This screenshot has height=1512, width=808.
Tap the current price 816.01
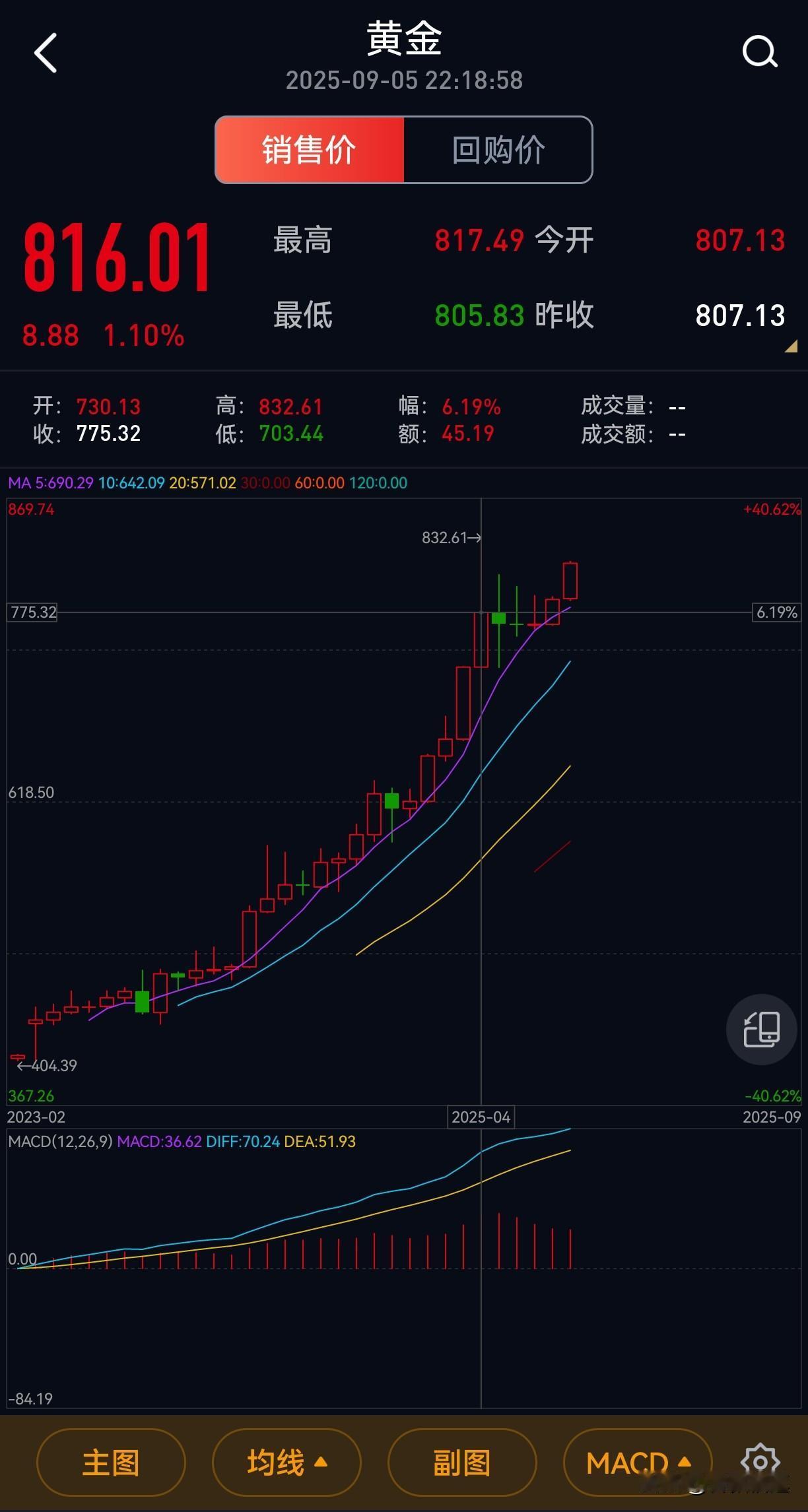[x=117, y=258]
